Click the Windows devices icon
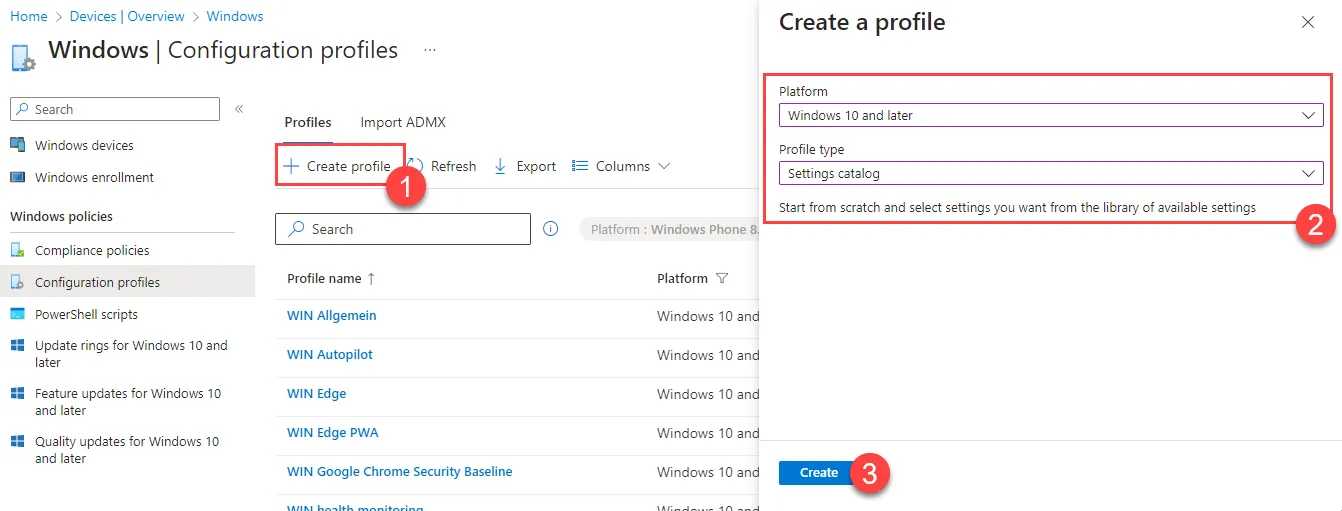This screenshot has width=1342, height=511. pyautogui.click(x=18, y=145)
